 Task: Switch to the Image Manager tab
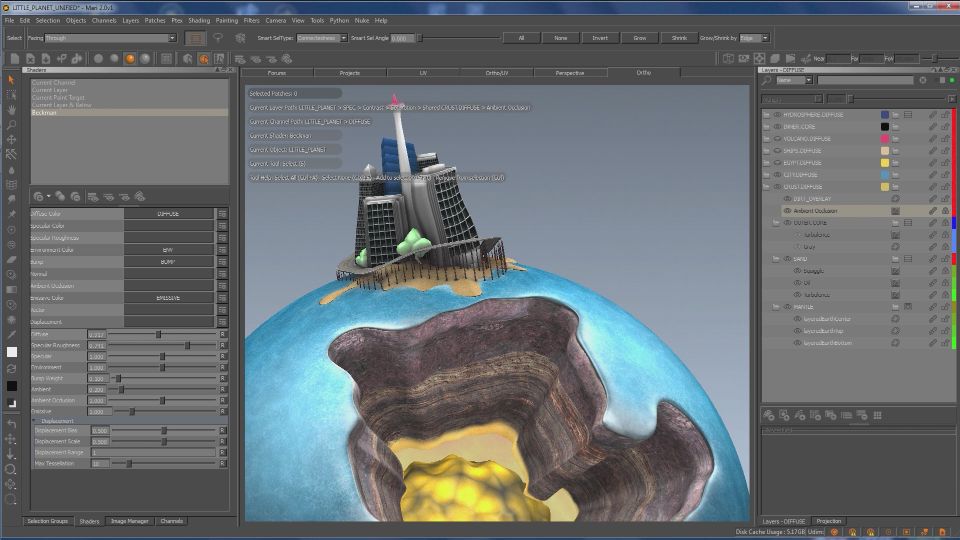click(x=129, y=521)
